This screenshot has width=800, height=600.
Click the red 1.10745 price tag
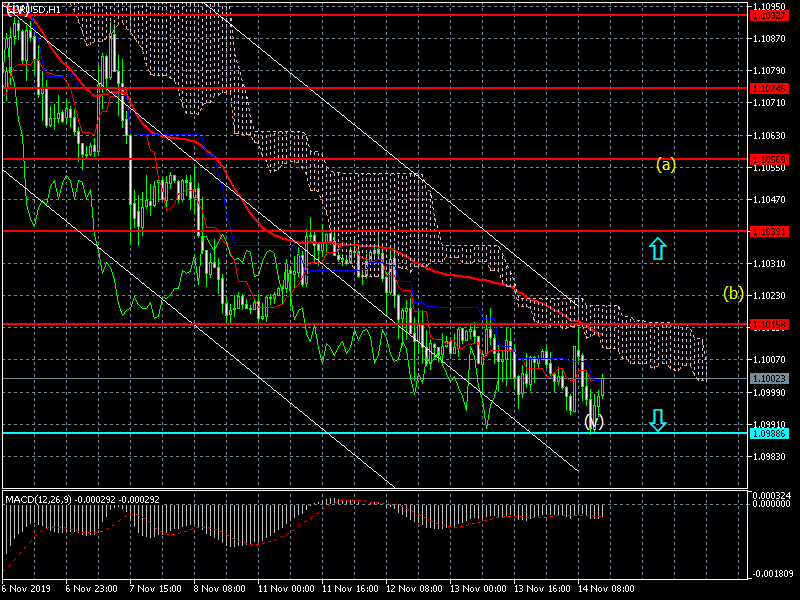tap(769, 88)
